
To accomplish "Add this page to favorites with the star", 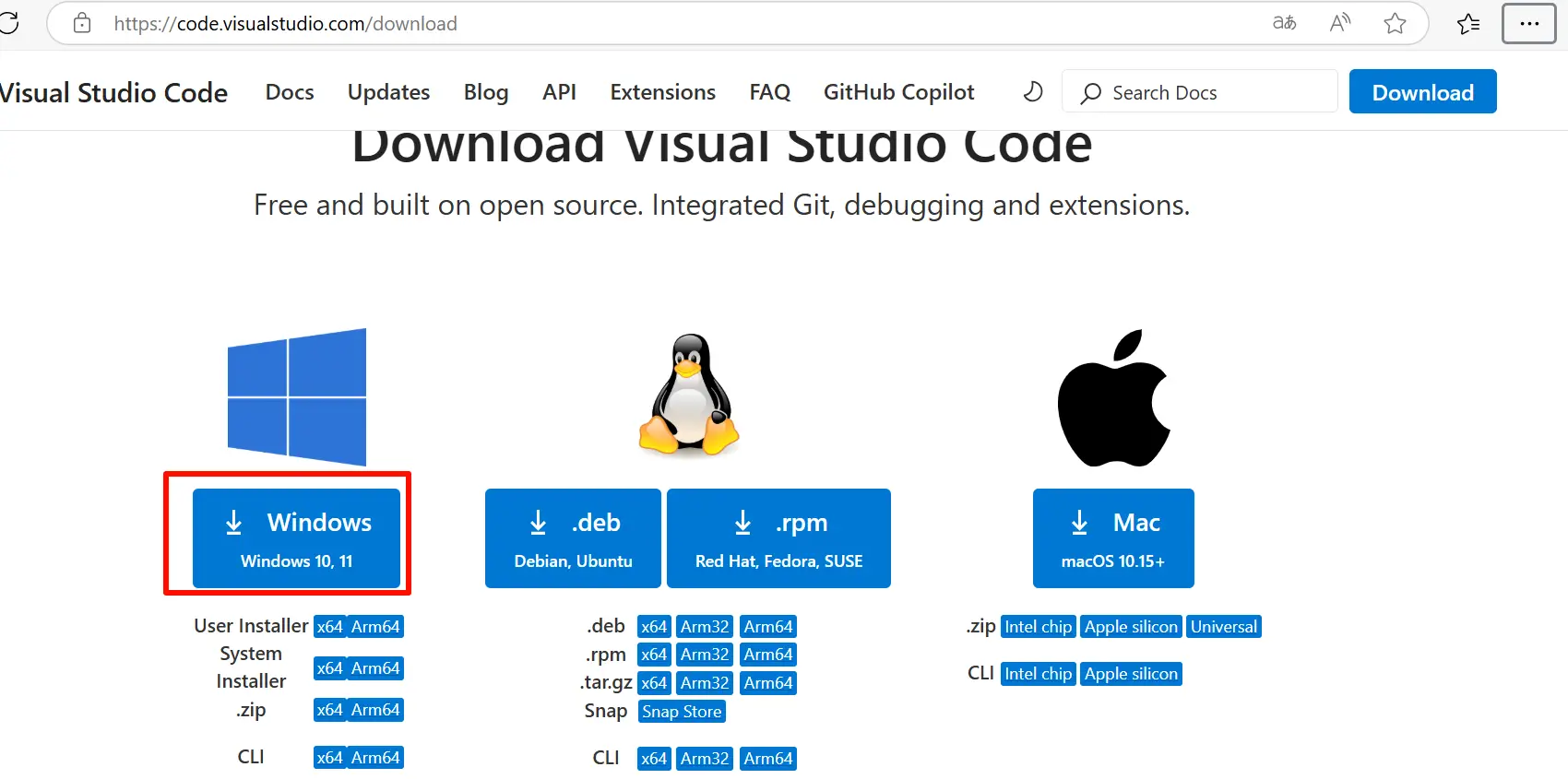I will click(1395, 23).
